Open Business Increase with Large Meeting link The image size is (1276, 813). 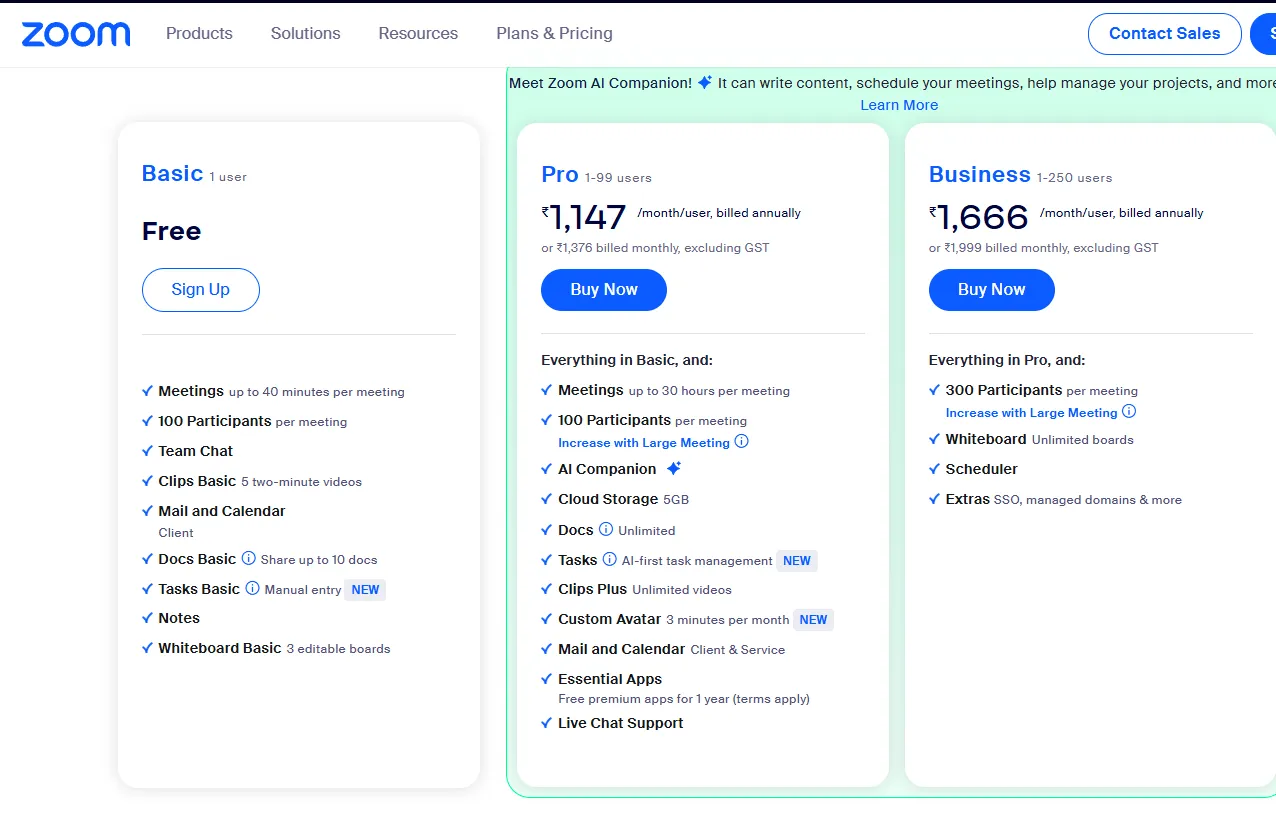[1031, 413]
